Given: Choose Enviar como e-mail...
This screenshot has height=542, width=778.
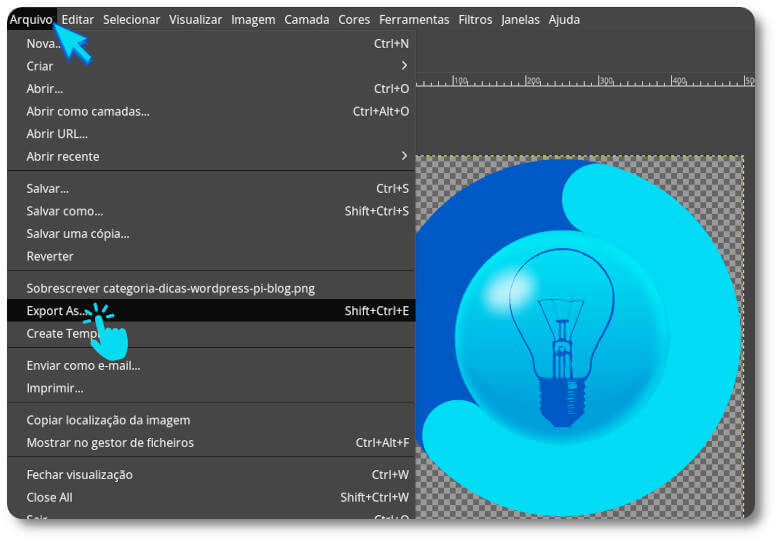Looking at the screenshot, I should [x=211, y=366].
